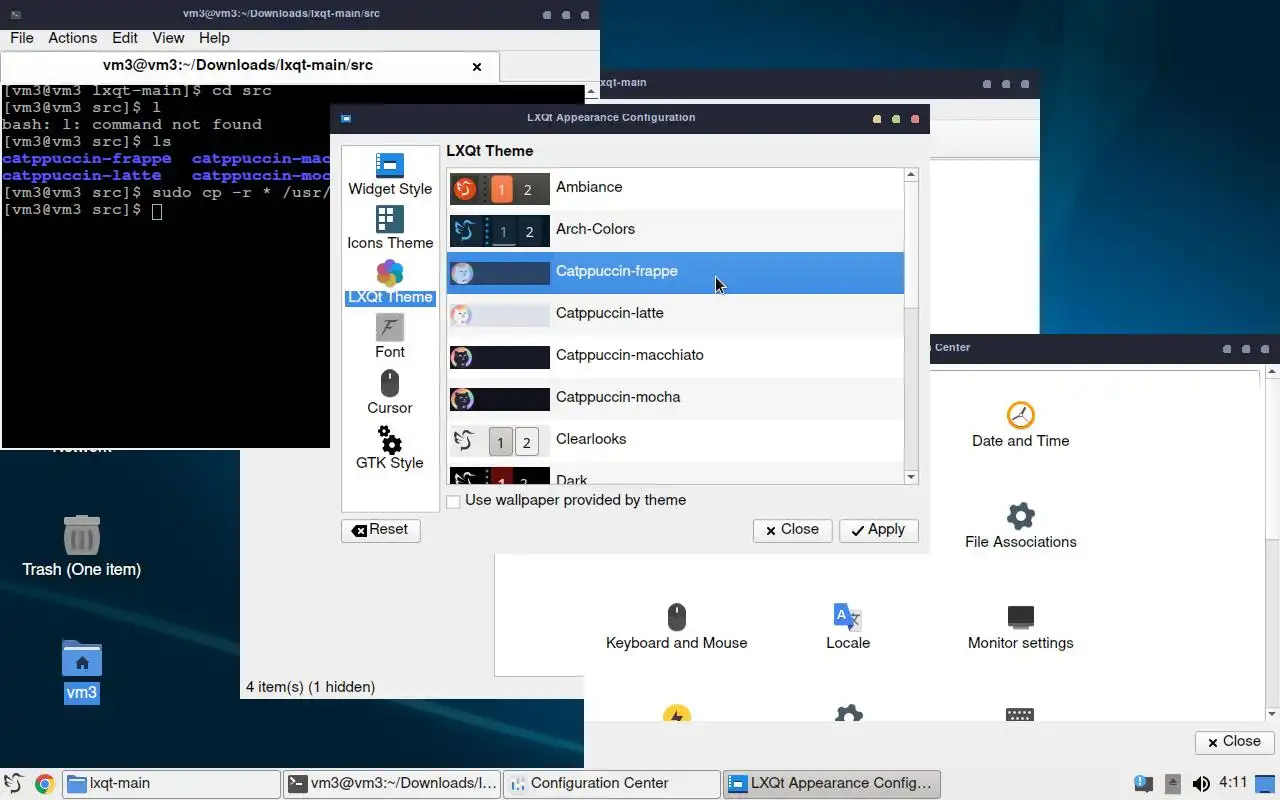Open Keyboard and Mouse settings

click(677, 627)
